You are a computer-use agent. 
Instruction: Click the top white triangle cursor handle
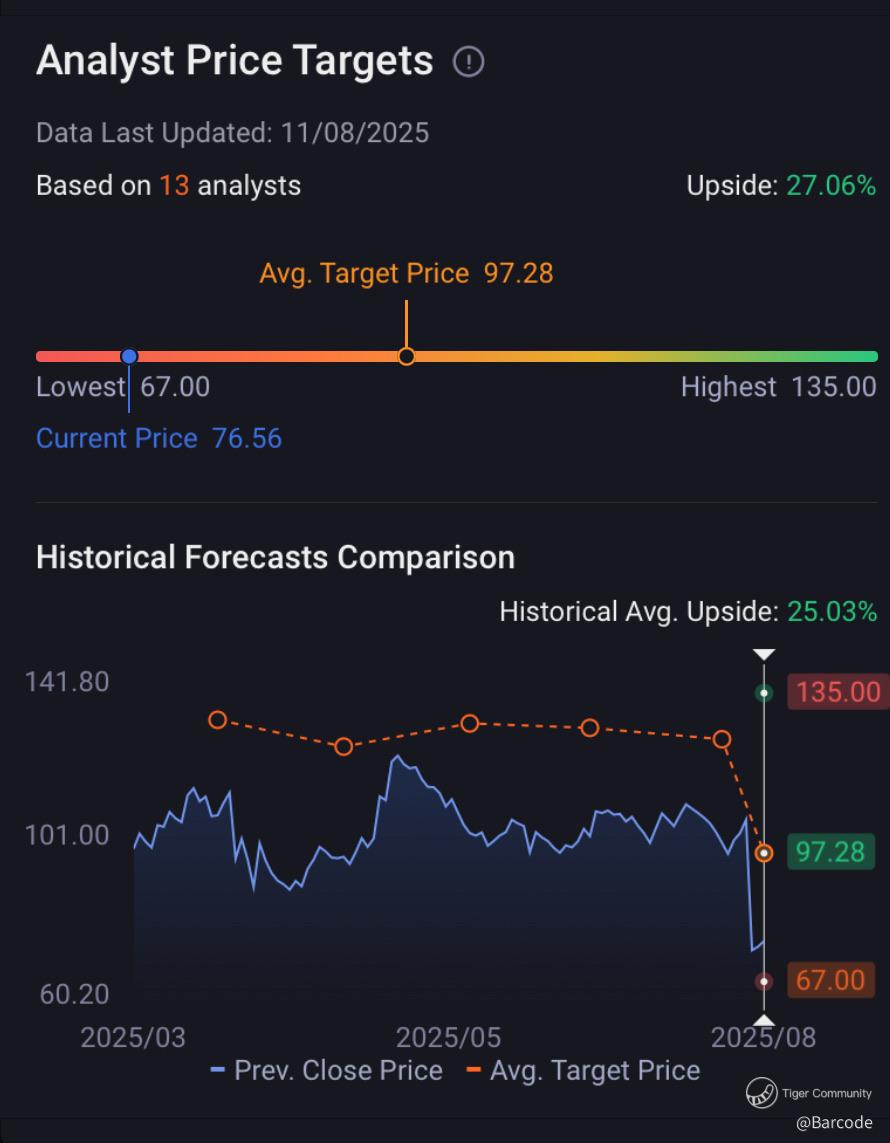[x=764, y=654]
